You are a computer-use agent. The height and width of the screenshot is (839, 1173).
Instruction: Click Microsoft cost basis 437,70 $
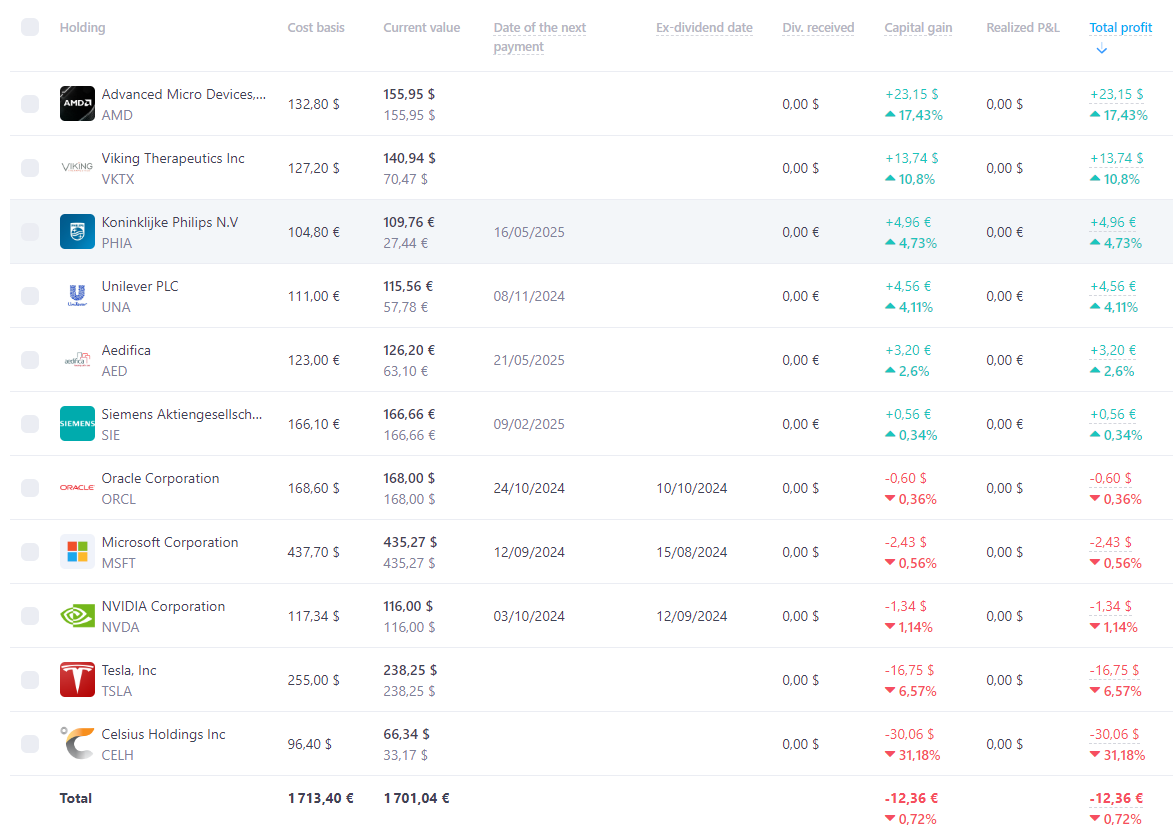click(313, 552)
